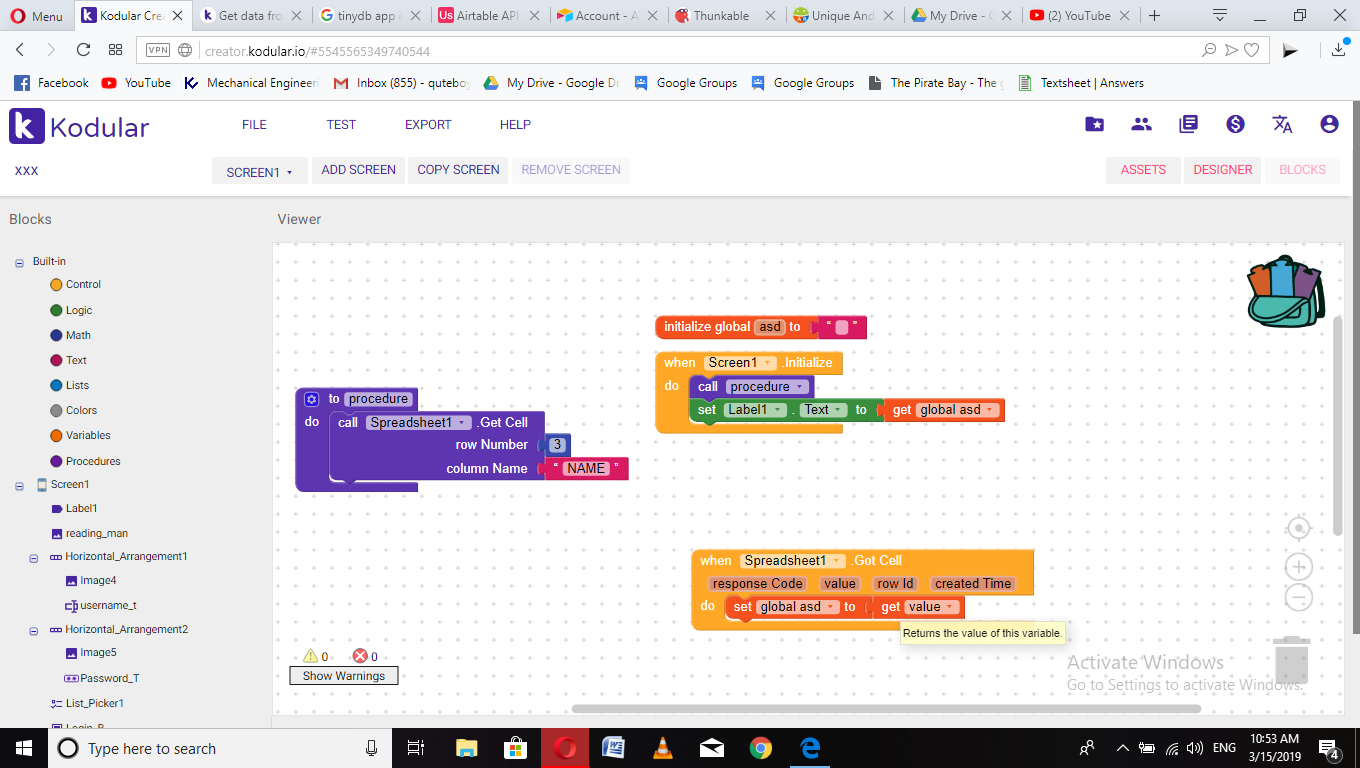The height and width of the screenshot is (768, 1360).
Task: Open the FILE menu
Action: point(254,125)
